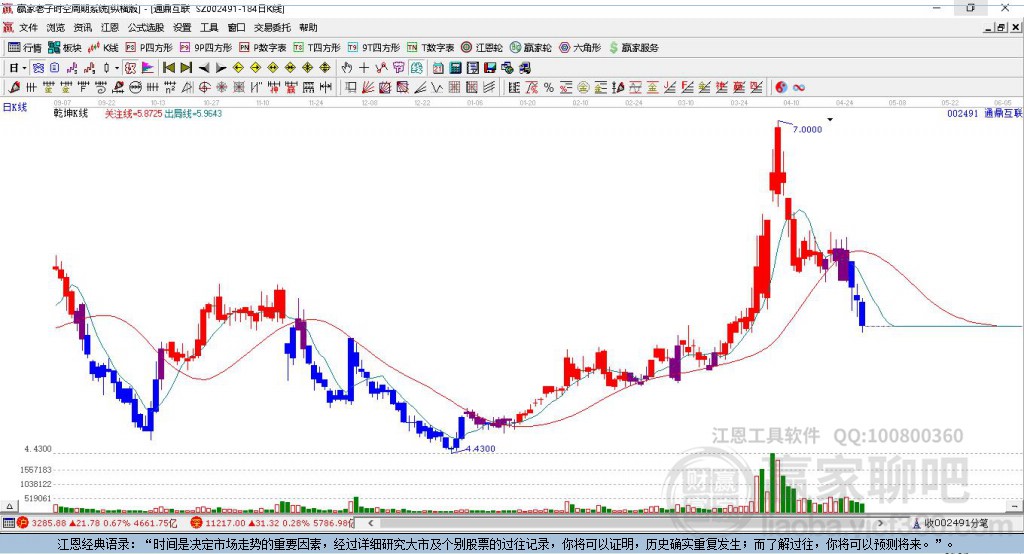Select the fan lines Gann angle tool
The image size is (1024, 554).
(x=368, y=88)
